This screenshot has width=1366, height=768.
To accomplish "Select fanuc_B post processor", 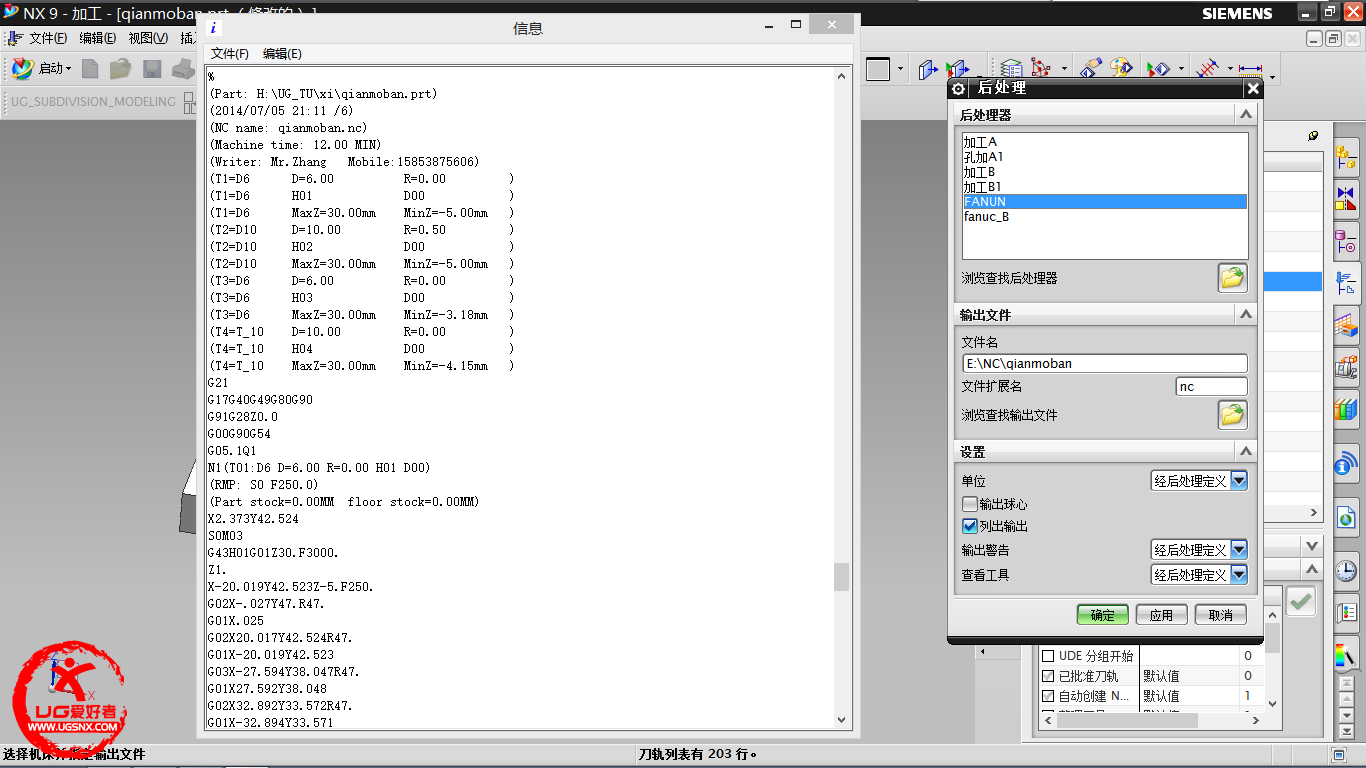I will (1105, 216).
